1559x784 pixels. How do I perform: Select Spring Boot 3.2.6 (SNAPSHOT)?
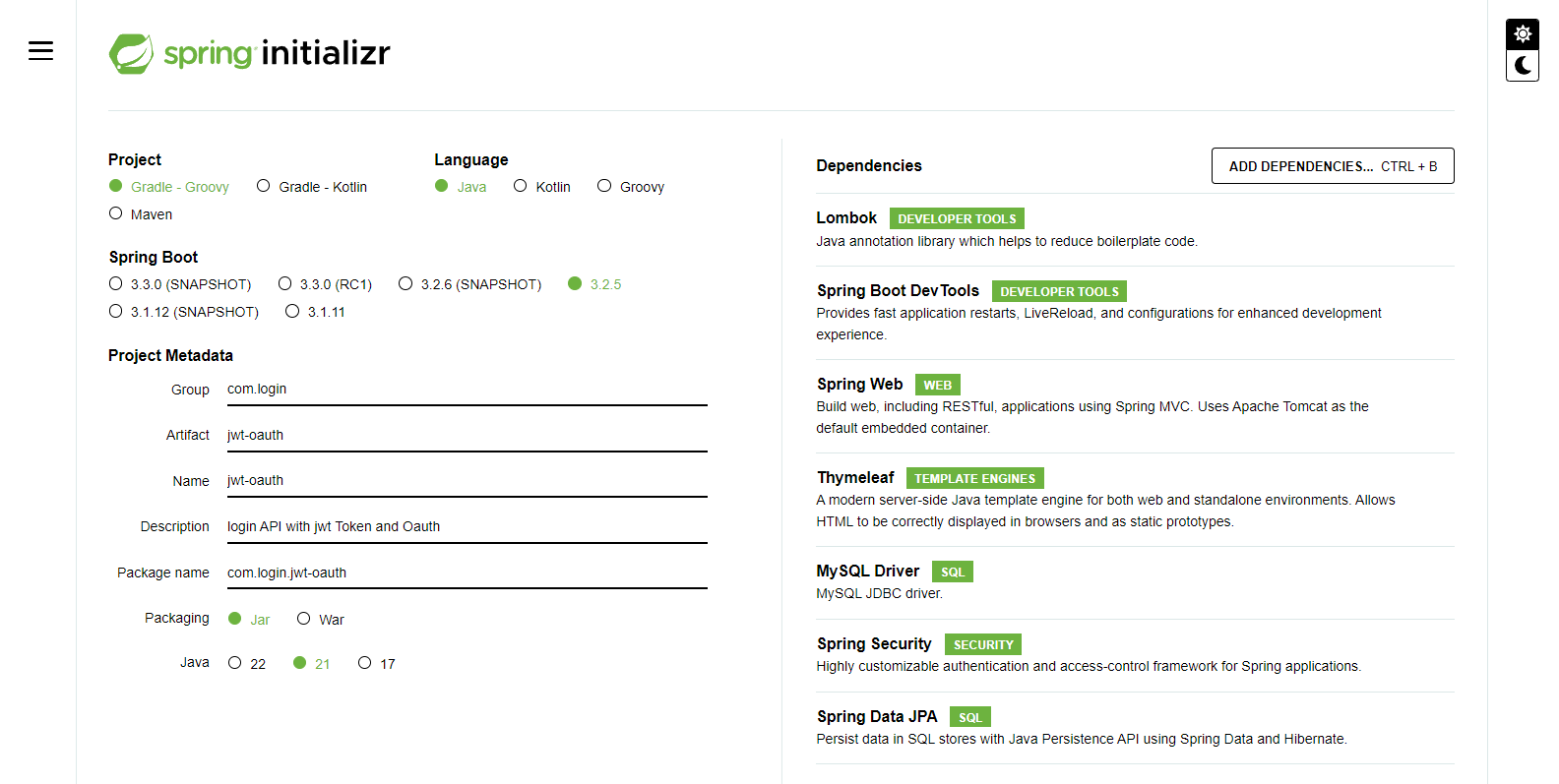tap(470, 284)
